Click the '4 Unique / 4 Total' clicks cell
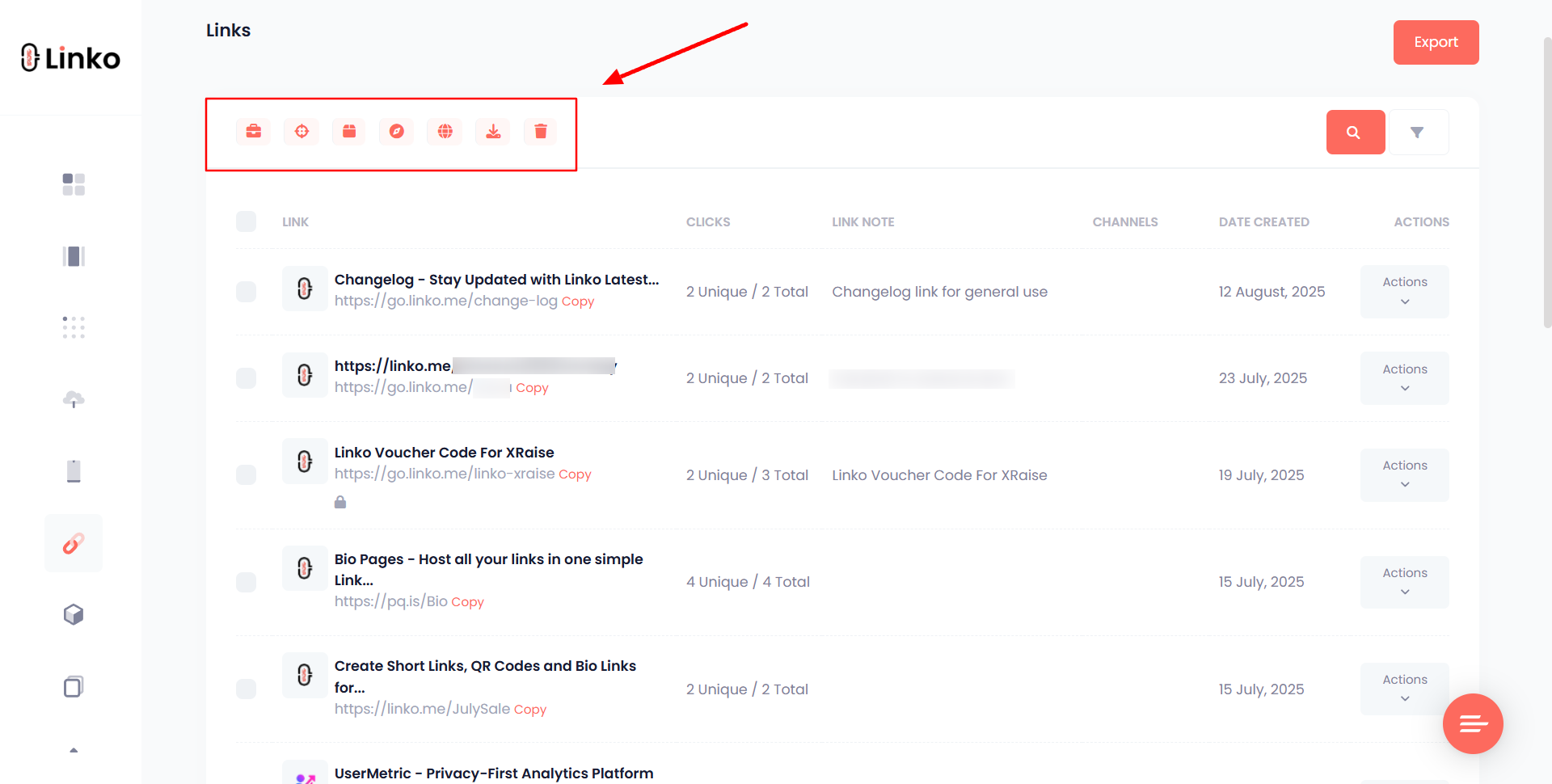The width and height of the screenshot is (1552, 784). click(748, 582)
